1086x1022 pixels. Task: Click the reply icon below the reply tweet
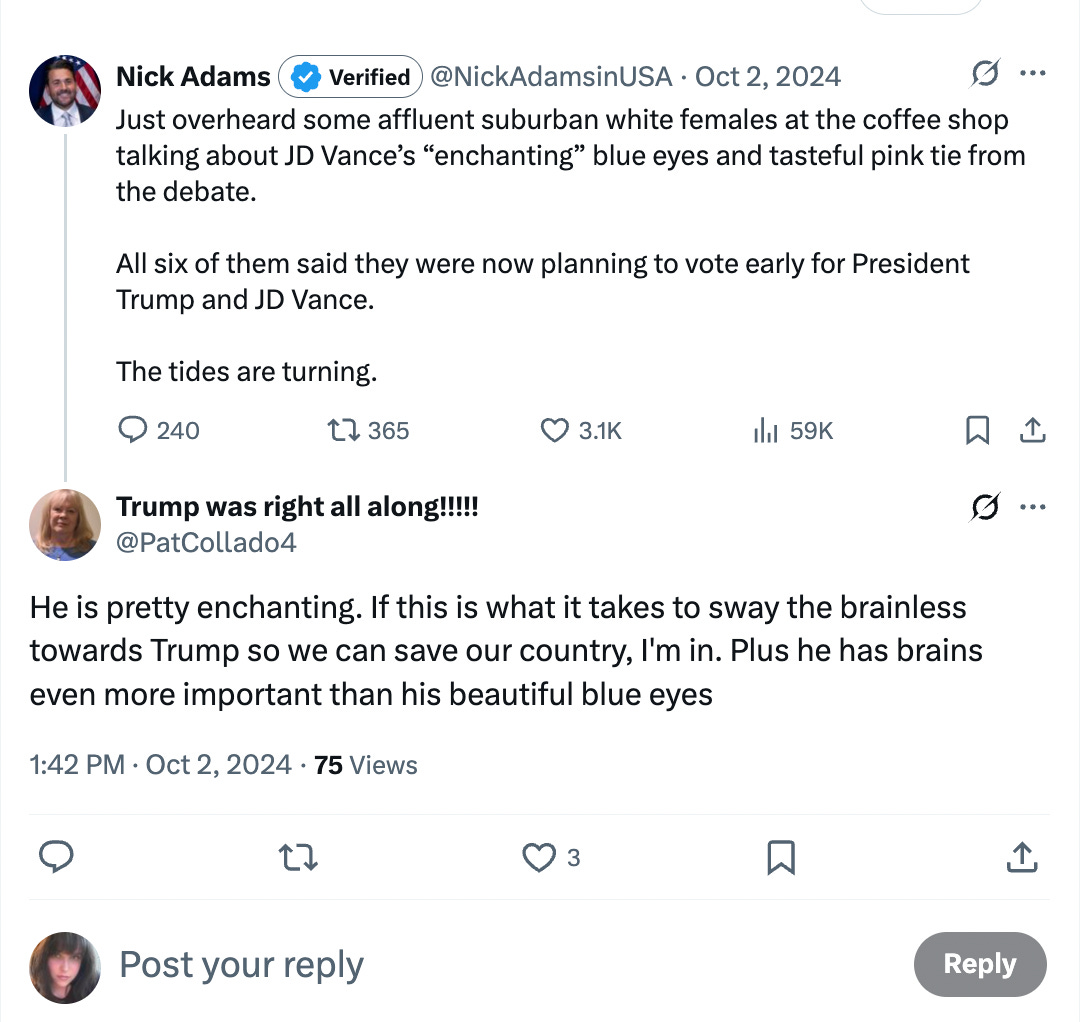point(57,857)
